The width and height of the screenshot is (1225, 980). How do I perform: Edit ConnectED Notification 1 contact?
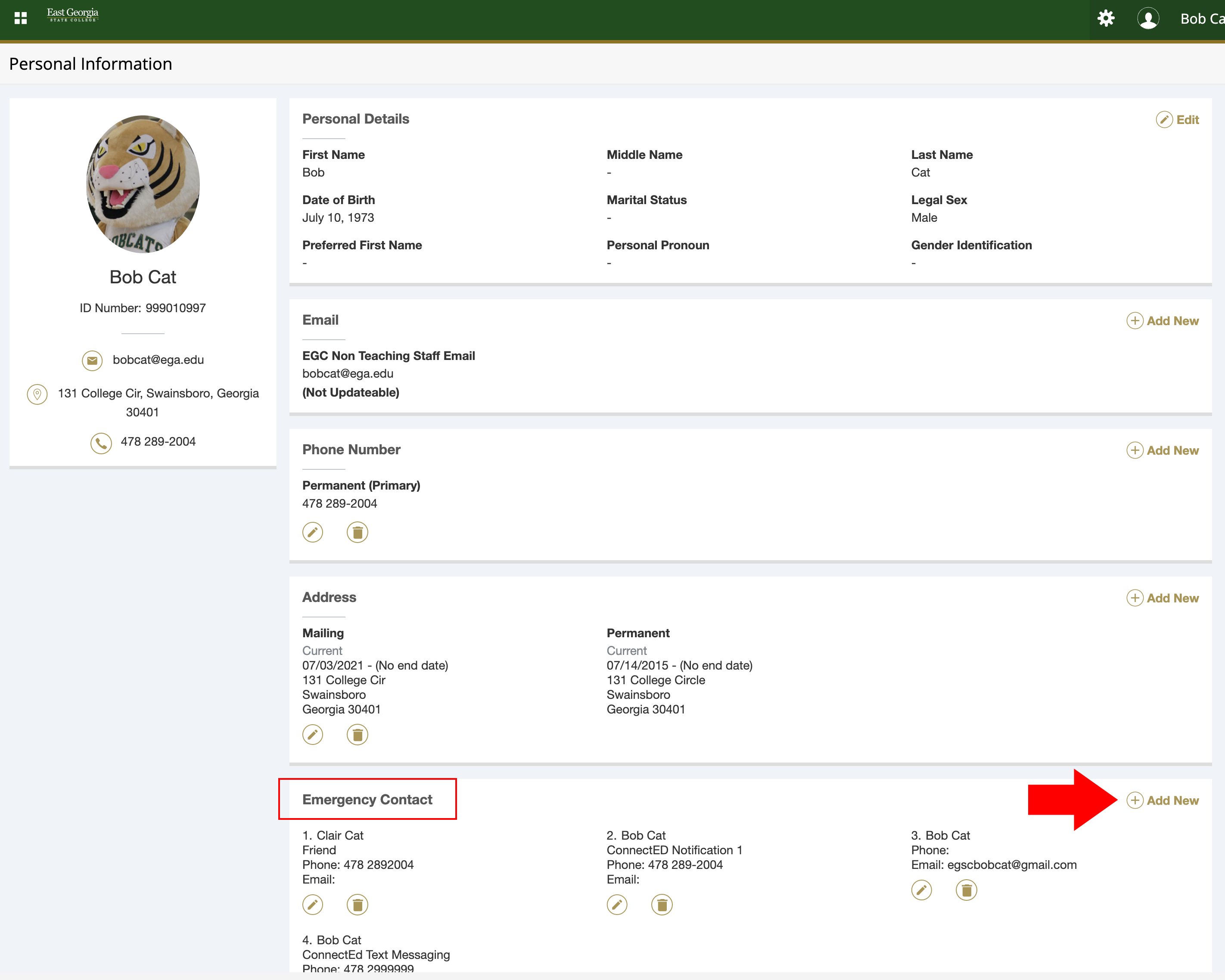pyautogui.click(x=617, y=905)
